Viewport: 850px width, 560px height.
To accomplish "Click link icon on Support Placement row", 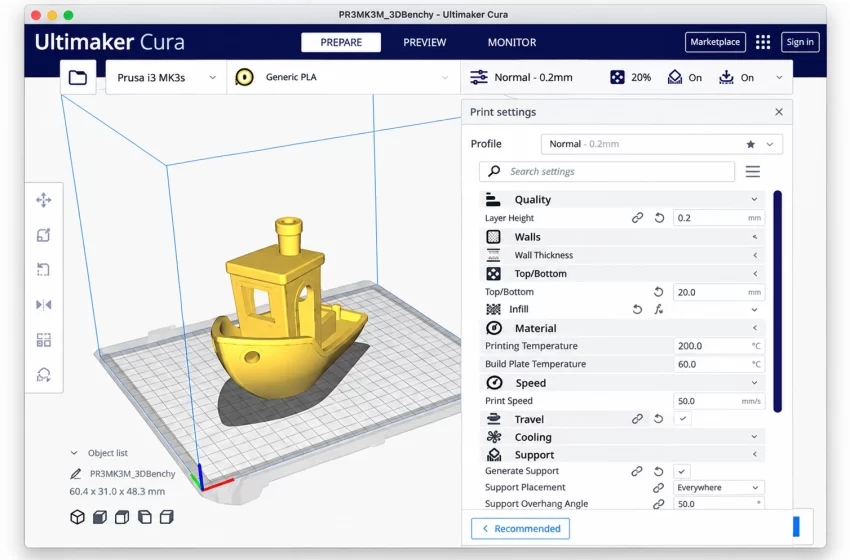I will [659, 488].
